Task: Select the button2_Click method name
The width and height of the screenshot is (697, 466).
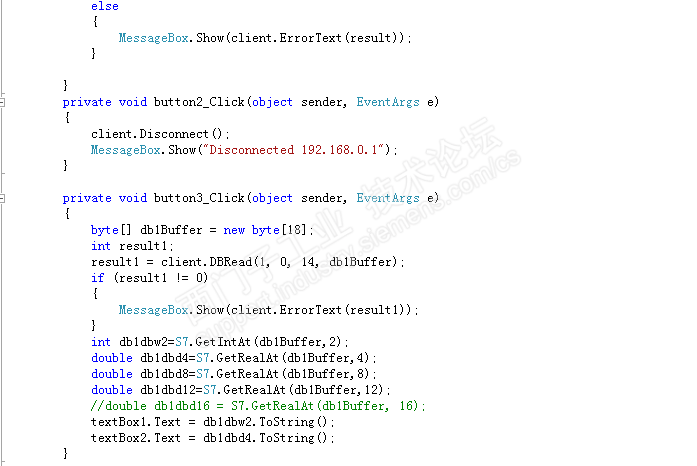Action: (199, 102)
